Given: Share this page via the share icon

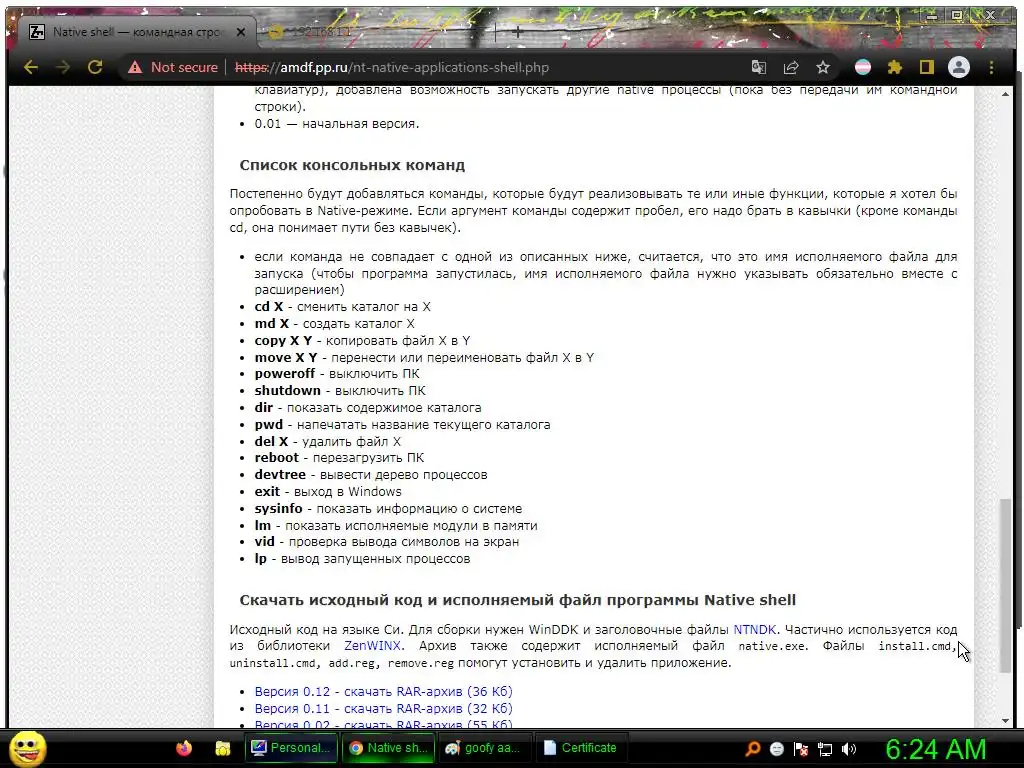Looking at the screenshot, I should point(791,67).
